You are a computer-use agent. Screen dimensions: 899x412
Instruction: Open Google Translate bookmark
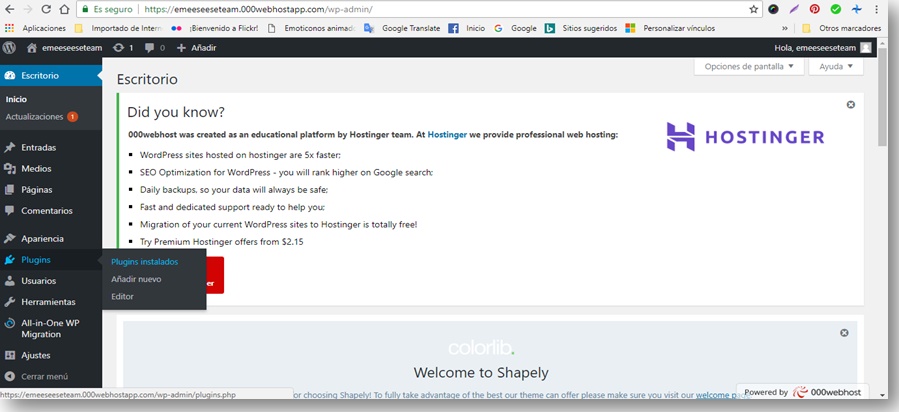pos(402,28)
